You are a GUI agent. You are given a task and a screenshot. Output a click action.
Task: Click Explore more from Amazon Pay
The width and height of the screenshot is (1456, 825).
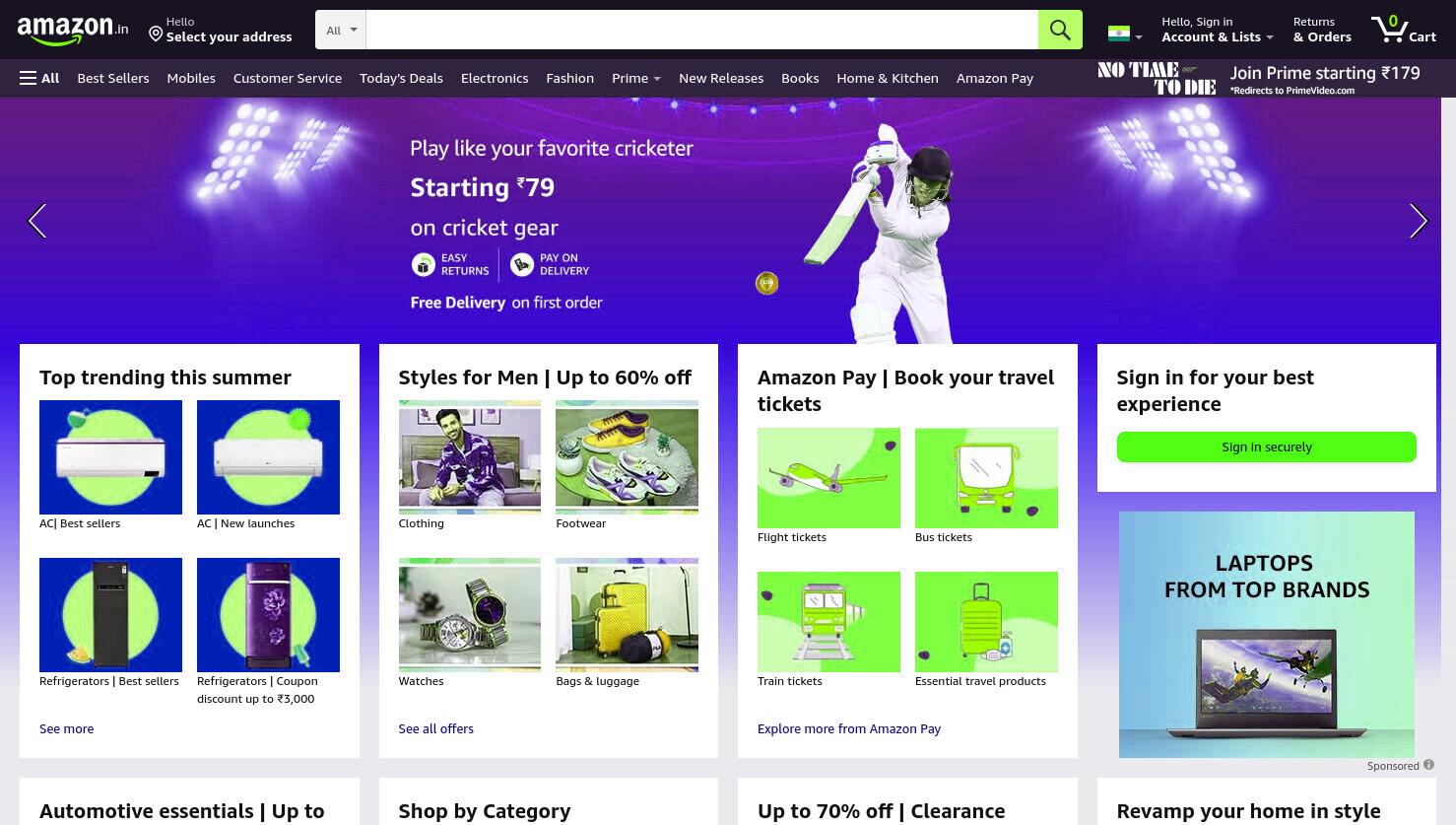849,728
